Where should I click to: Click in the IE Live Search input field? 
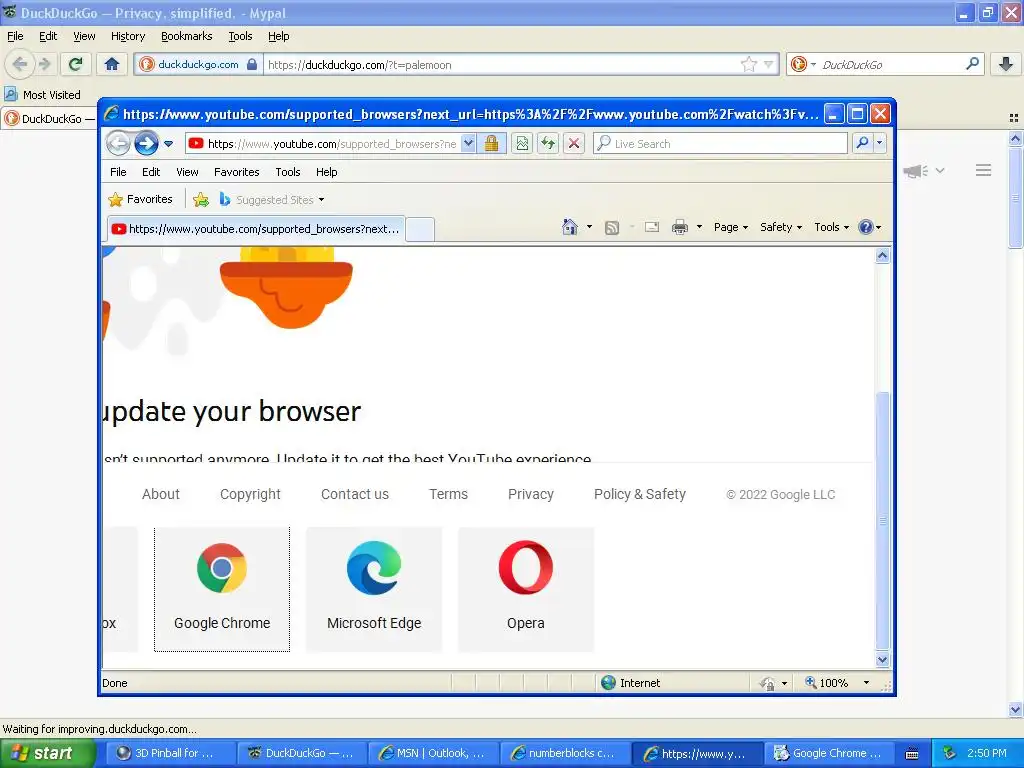(x=721, y=143)
